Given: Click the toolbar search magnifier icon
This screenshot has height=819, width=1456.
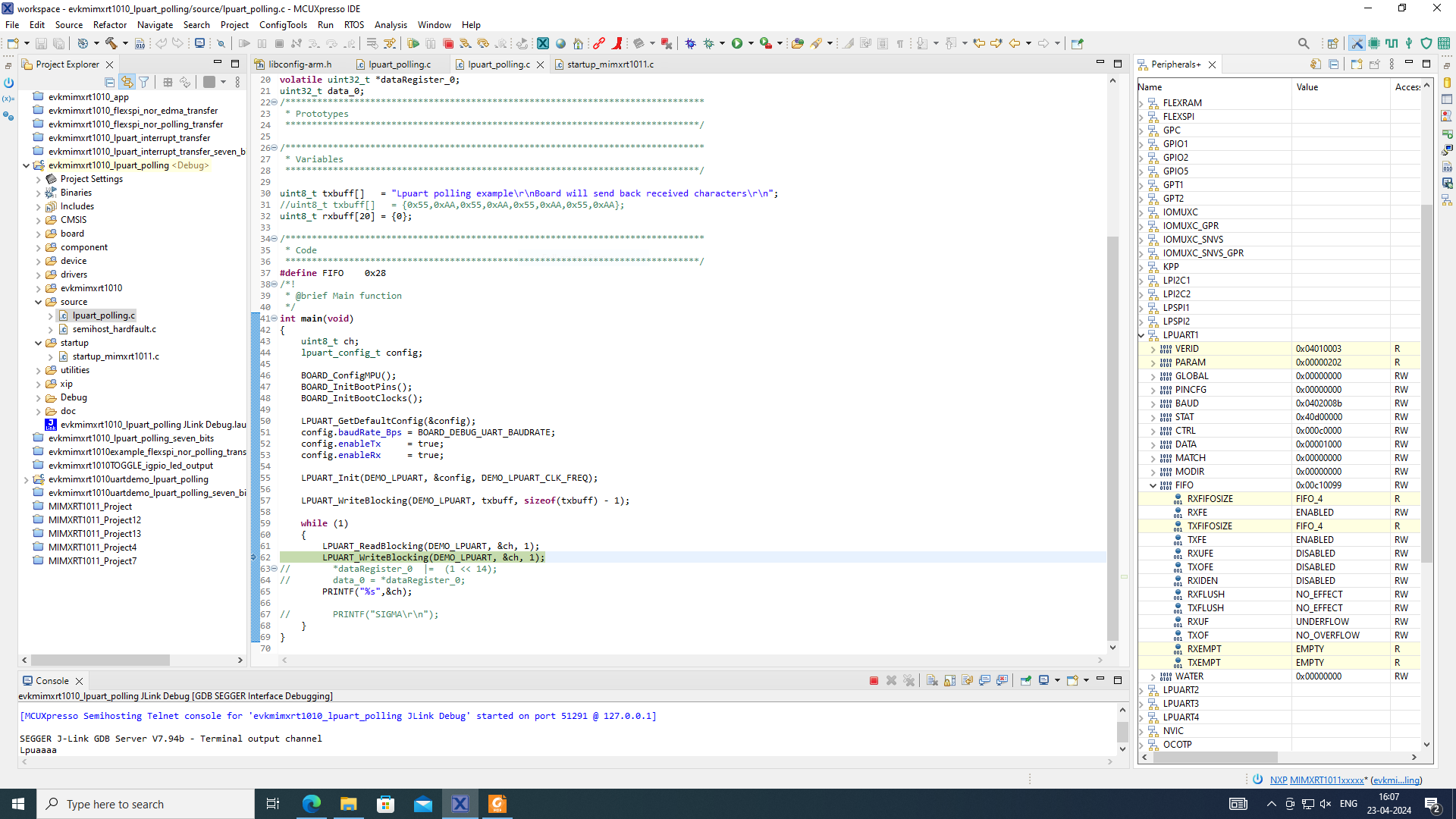Looking at the screenshot, I should 1304,44.
